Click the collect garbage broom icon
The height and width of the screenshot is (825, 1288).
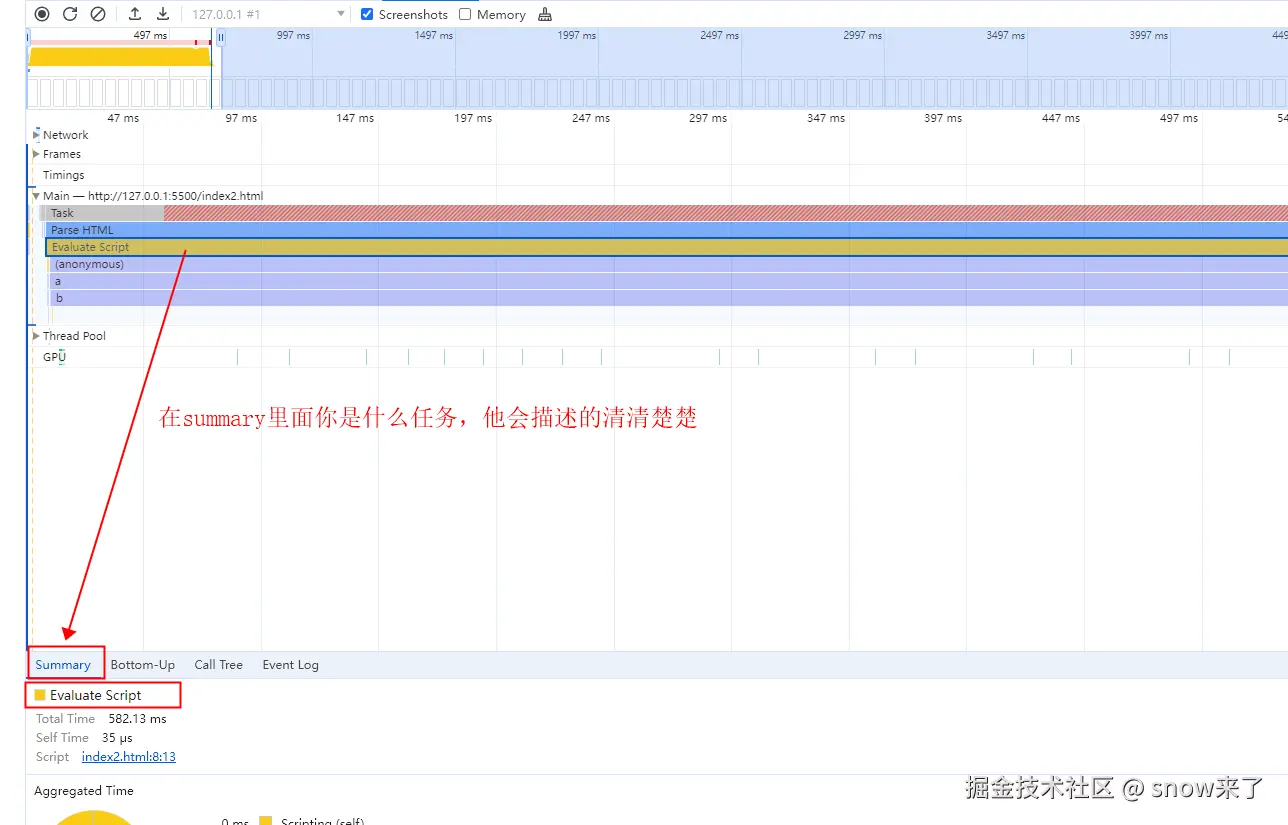(545, 14)
